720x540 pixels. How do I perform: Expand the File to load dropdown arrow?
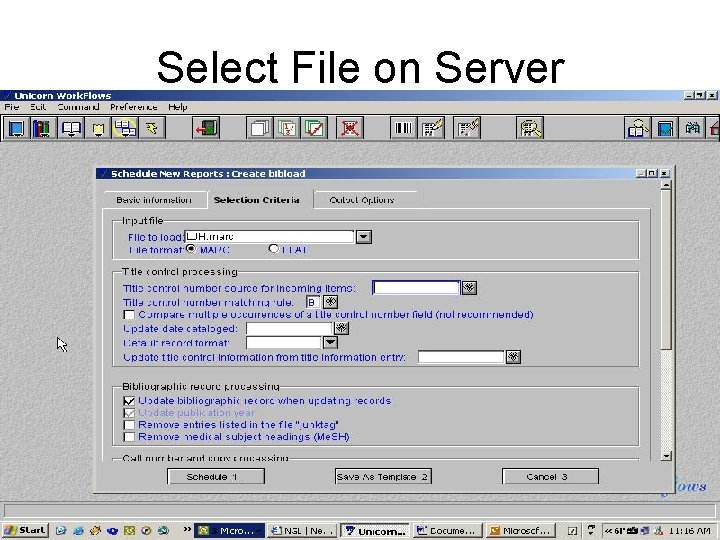pos(364,237)
